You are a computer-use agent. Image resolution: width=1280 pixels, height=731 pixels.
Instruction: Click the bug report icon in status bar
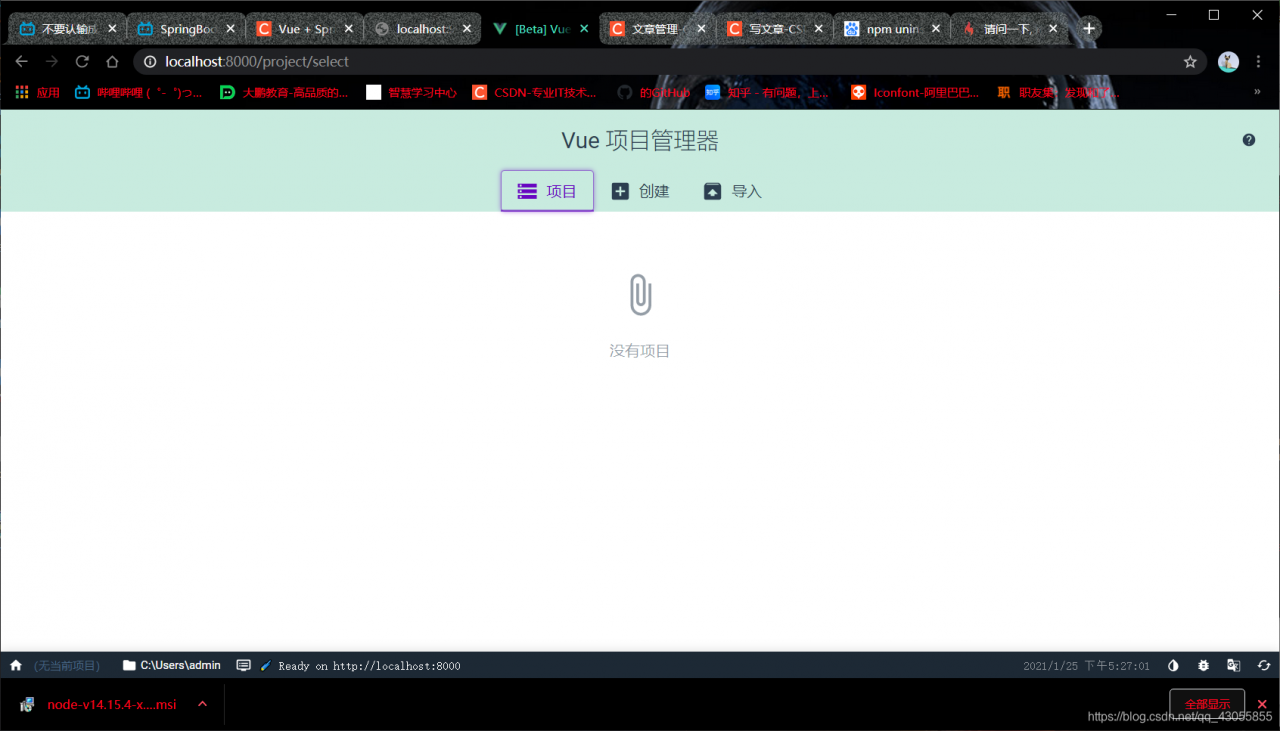[1203, 664]
